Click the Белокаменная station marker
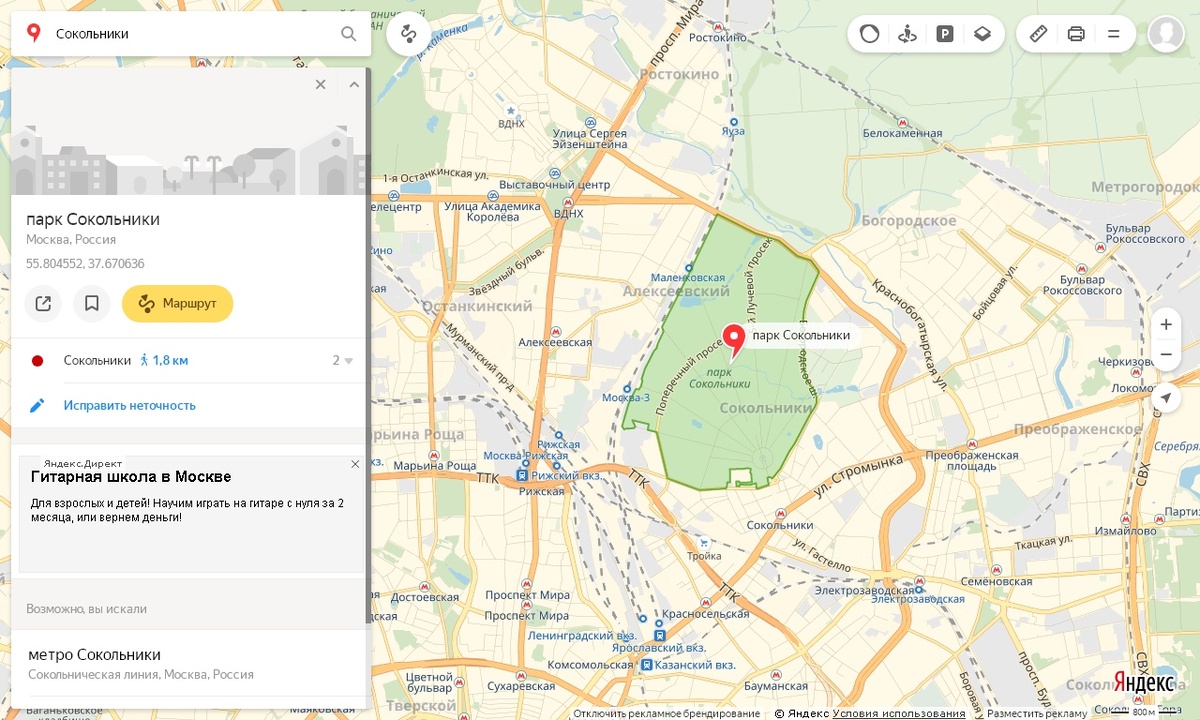The width and height of the screenshot is (1200, 720). (x=901, y=121)
